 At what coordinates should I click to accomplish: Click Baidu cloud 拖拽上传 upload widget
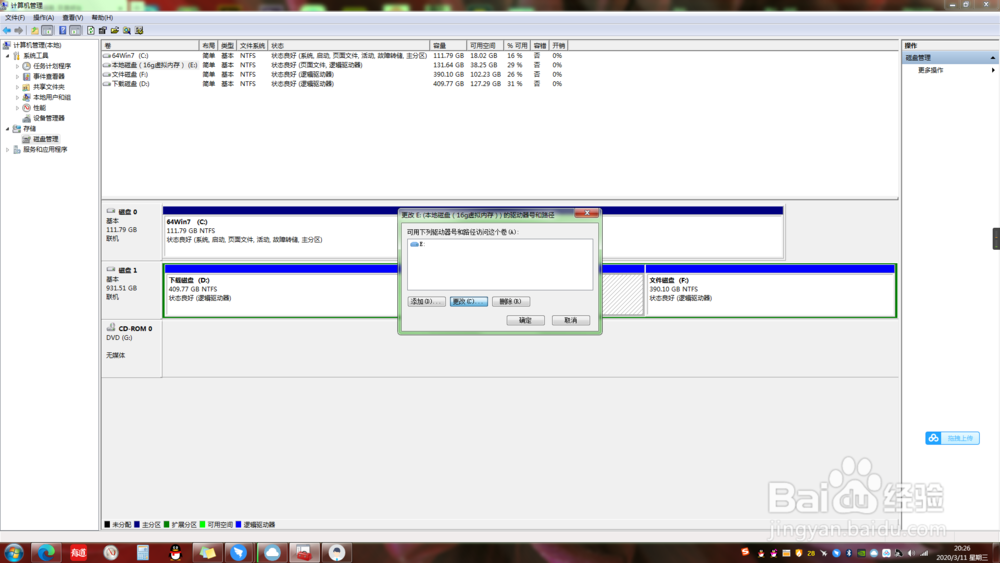click(x=952, y=438)
